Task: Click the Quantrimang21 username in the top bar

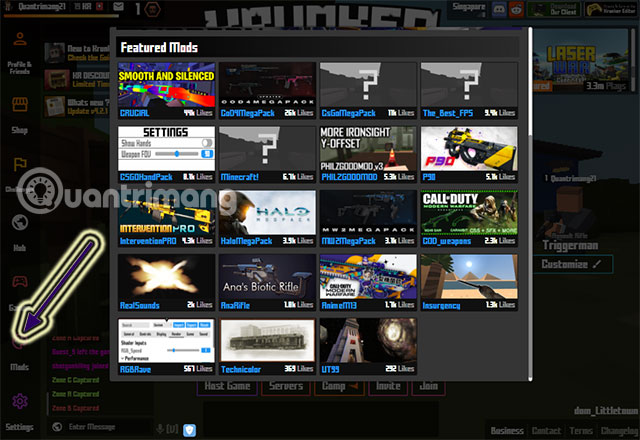Action: point(42,7)
